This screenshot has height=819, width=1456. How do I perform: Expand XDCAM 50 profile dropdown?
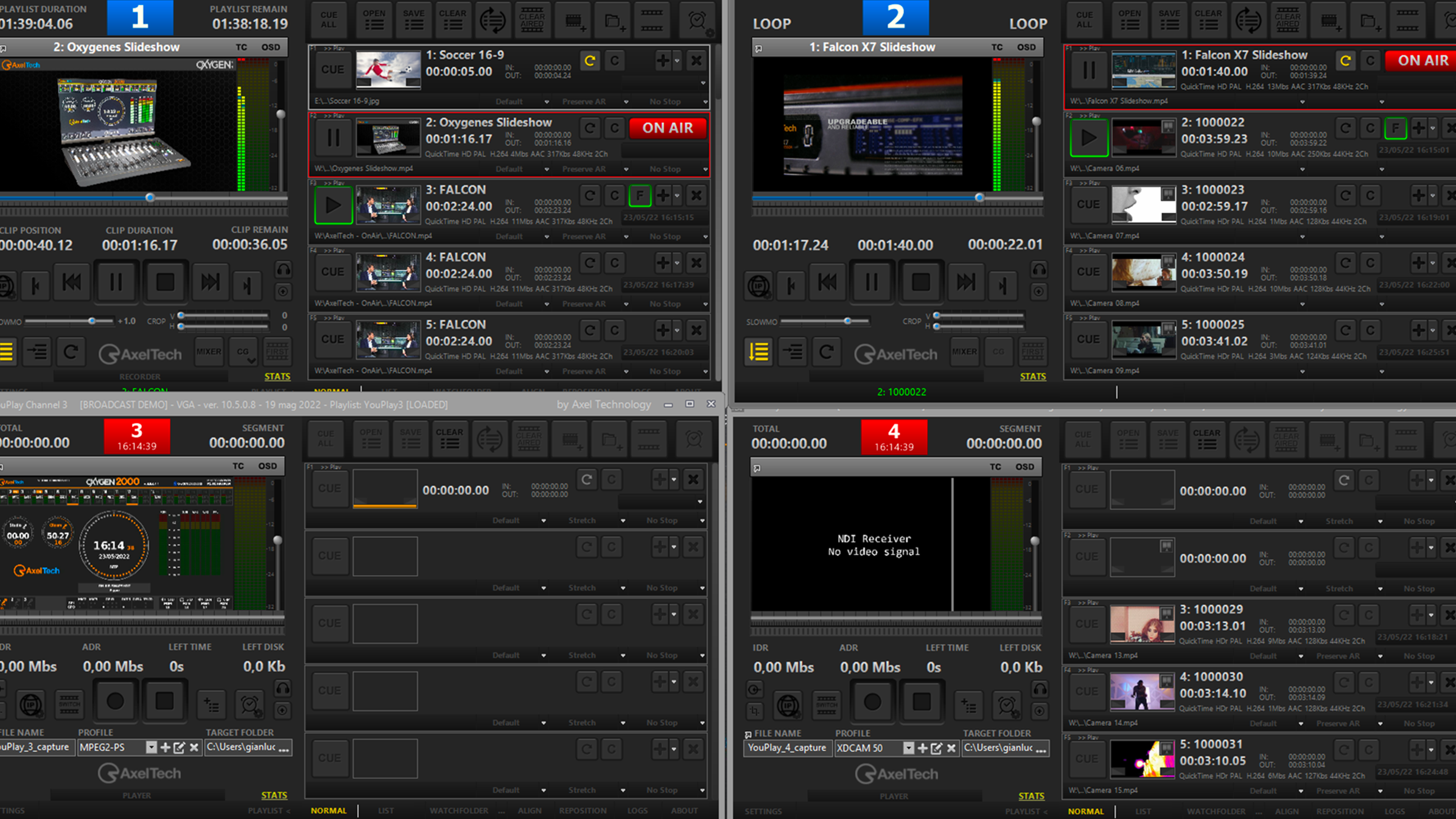point(908,748)
